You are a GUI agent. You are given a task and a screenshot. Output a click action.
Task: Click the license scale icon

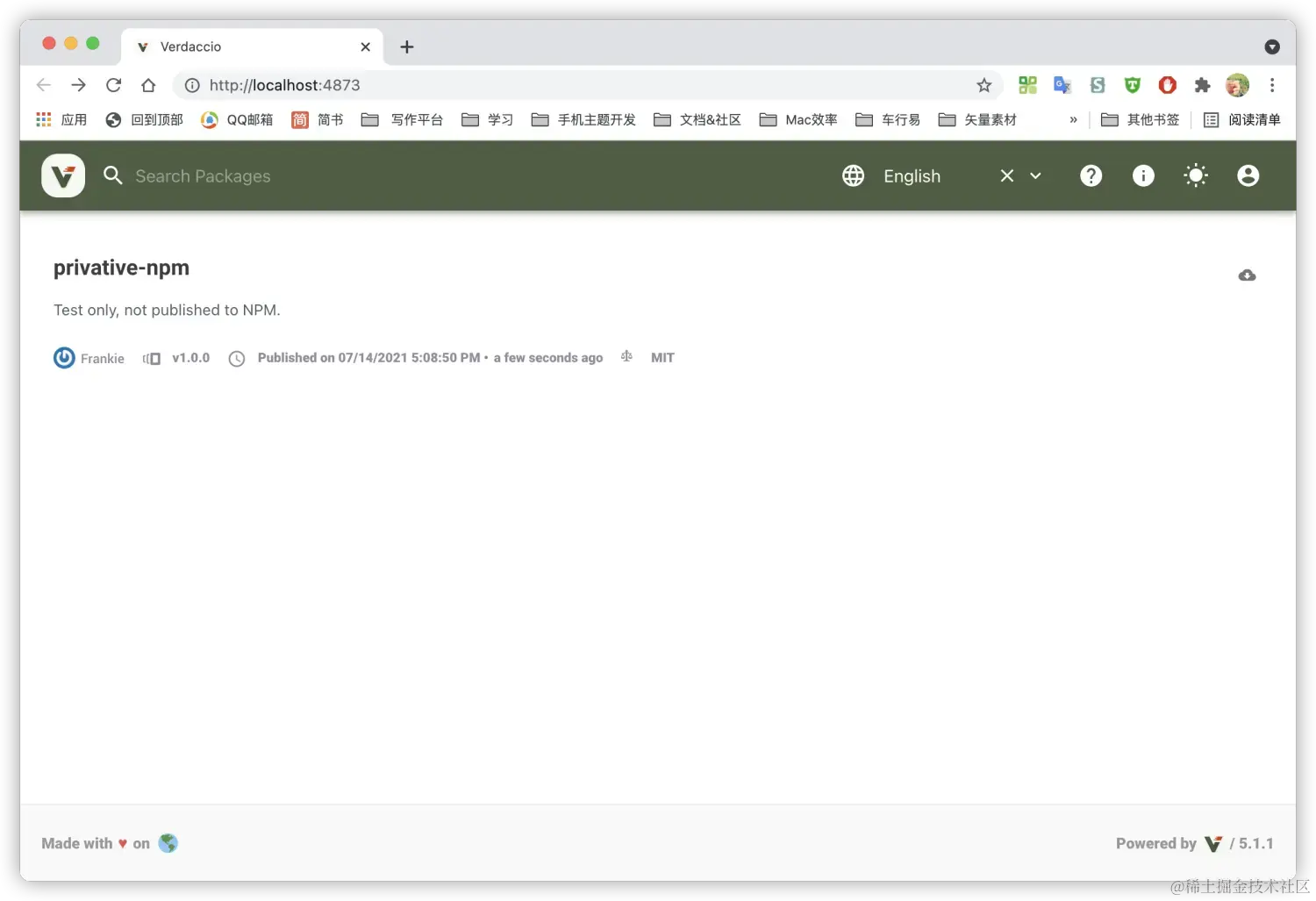[x=626, y=356]
